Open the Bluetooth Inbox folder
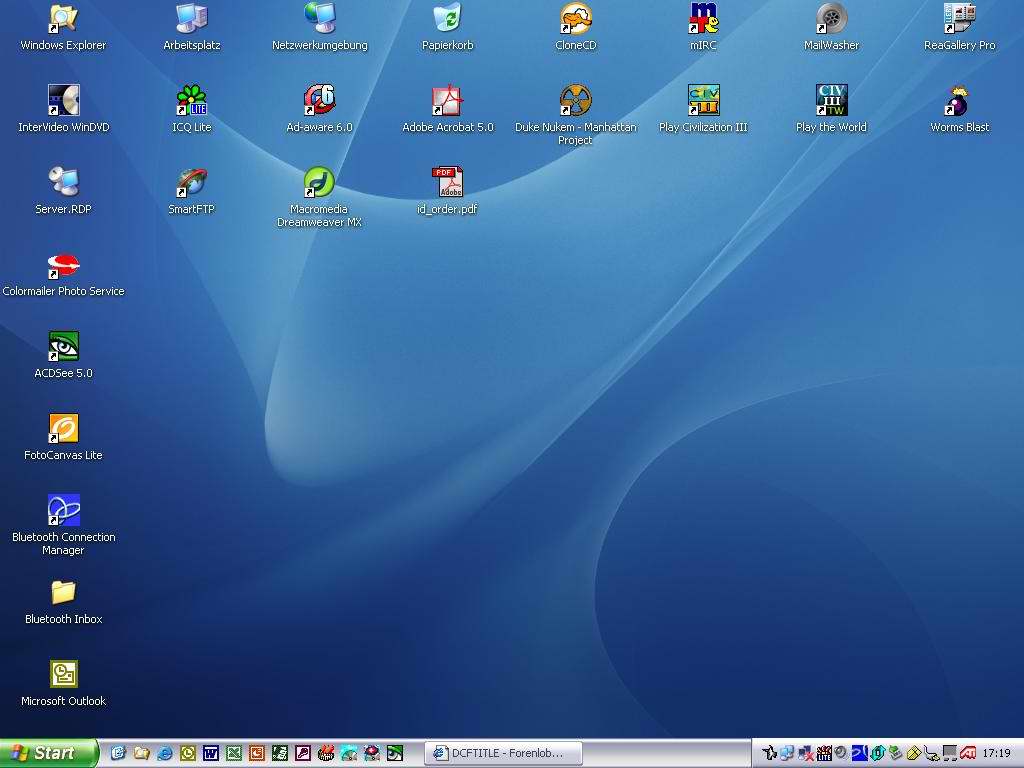This screenshot has height=768, width=1024. [63, 593]
